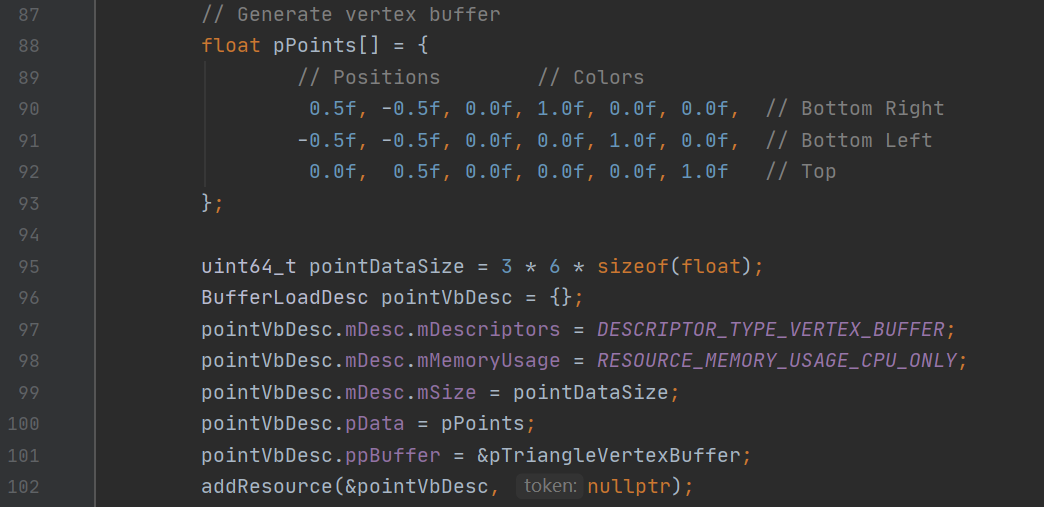
Task: Click line number 102 in the gutter
Action: tap(22, 487)
